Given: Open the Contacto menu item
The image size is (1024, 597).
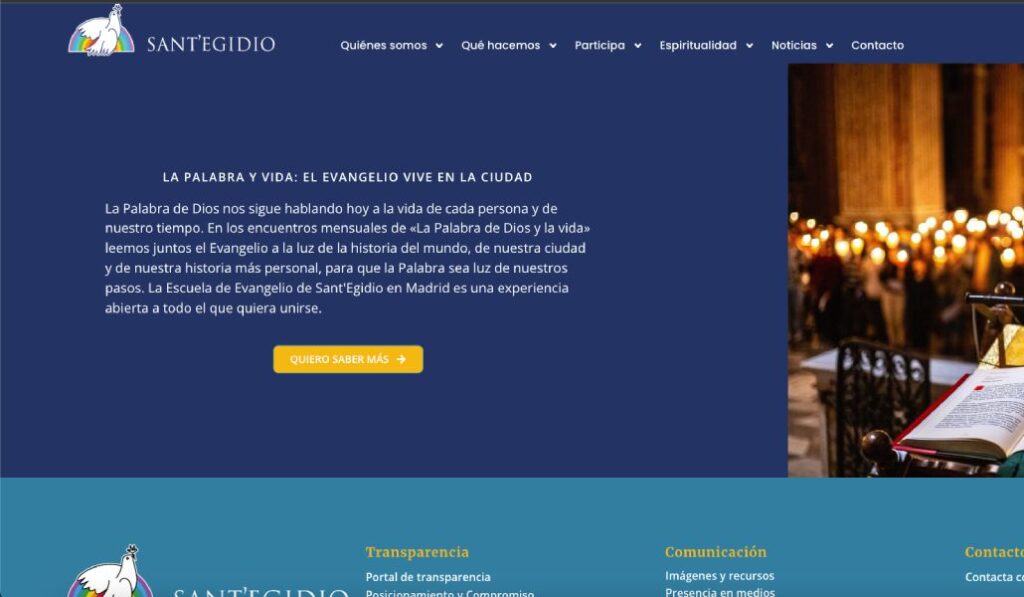Looking at the screenshot, I should [x=877, y=45].
